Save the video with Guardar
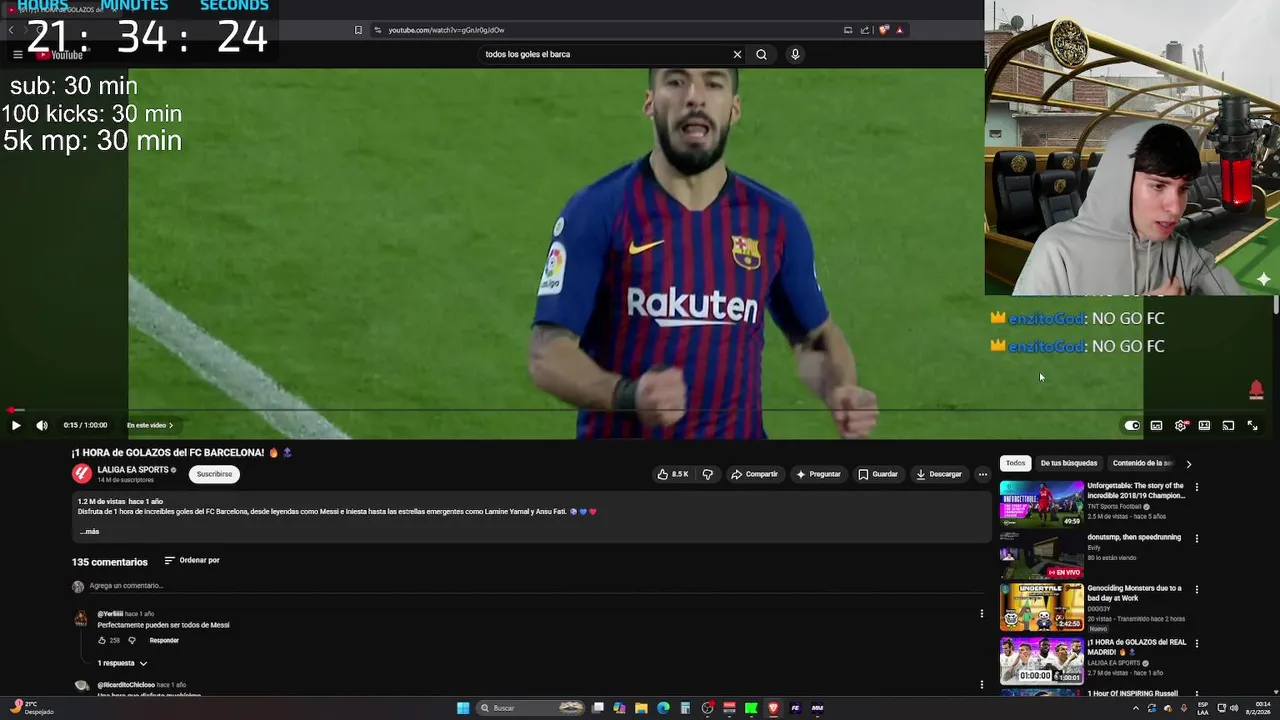Screen dimensions: 1280x720 [878, 474]
